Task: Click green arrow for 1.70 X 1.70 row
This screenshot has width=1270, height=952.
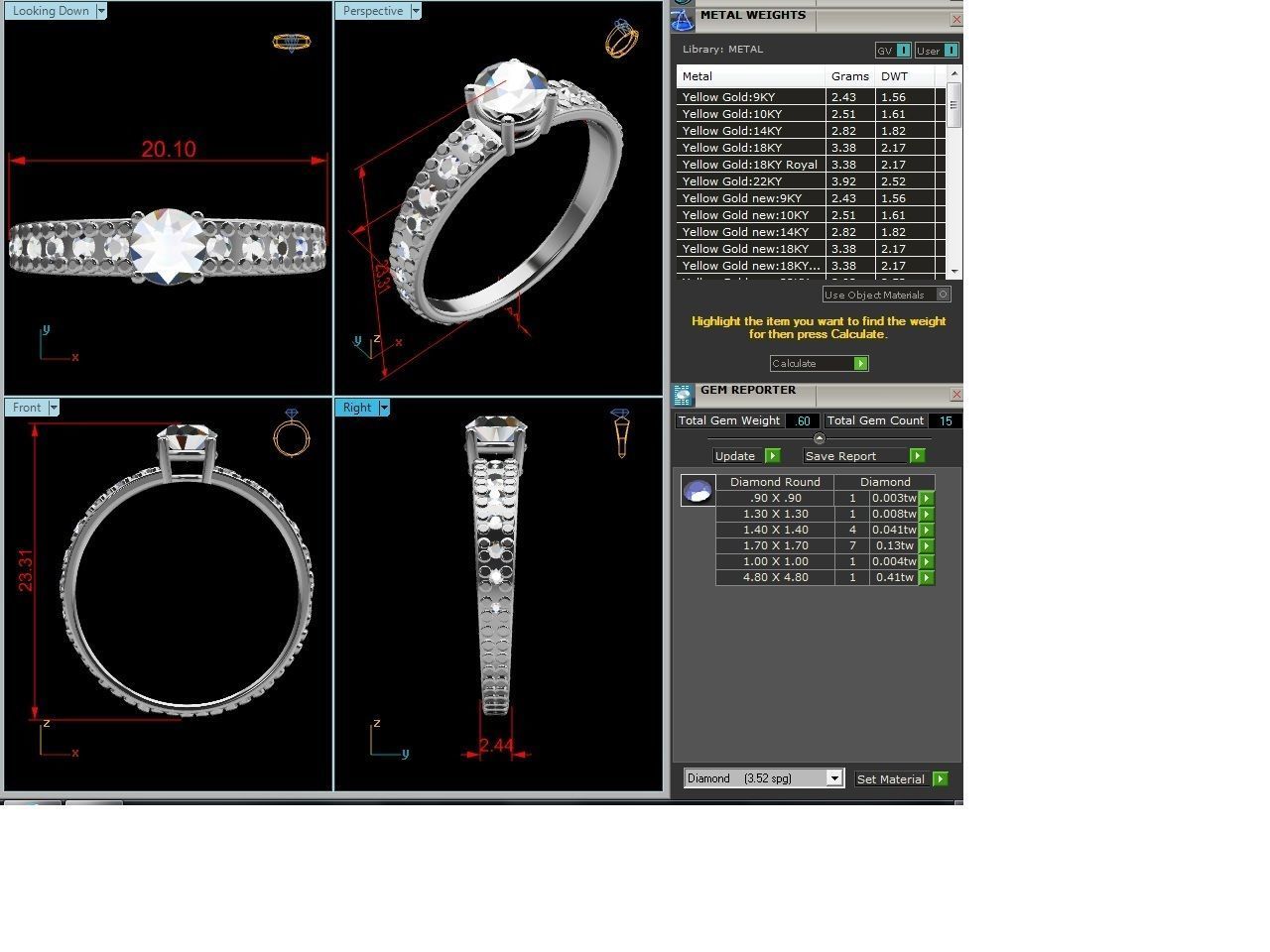Action: coord(927,545)
